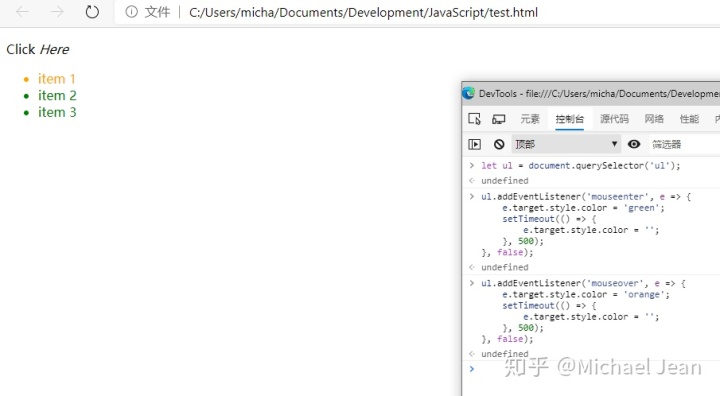Switch to the 控制台 tab
This screenshot has height=396, width=720.
(x=569, y=119)
